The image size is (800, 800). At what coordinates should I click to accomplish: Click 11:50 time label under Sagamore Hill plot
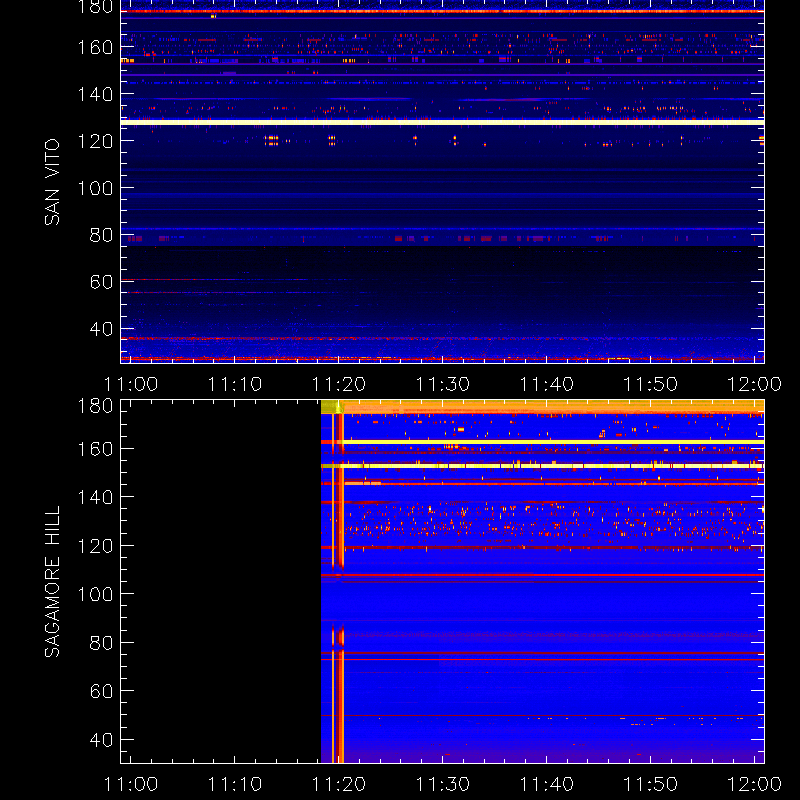(651, 784)
